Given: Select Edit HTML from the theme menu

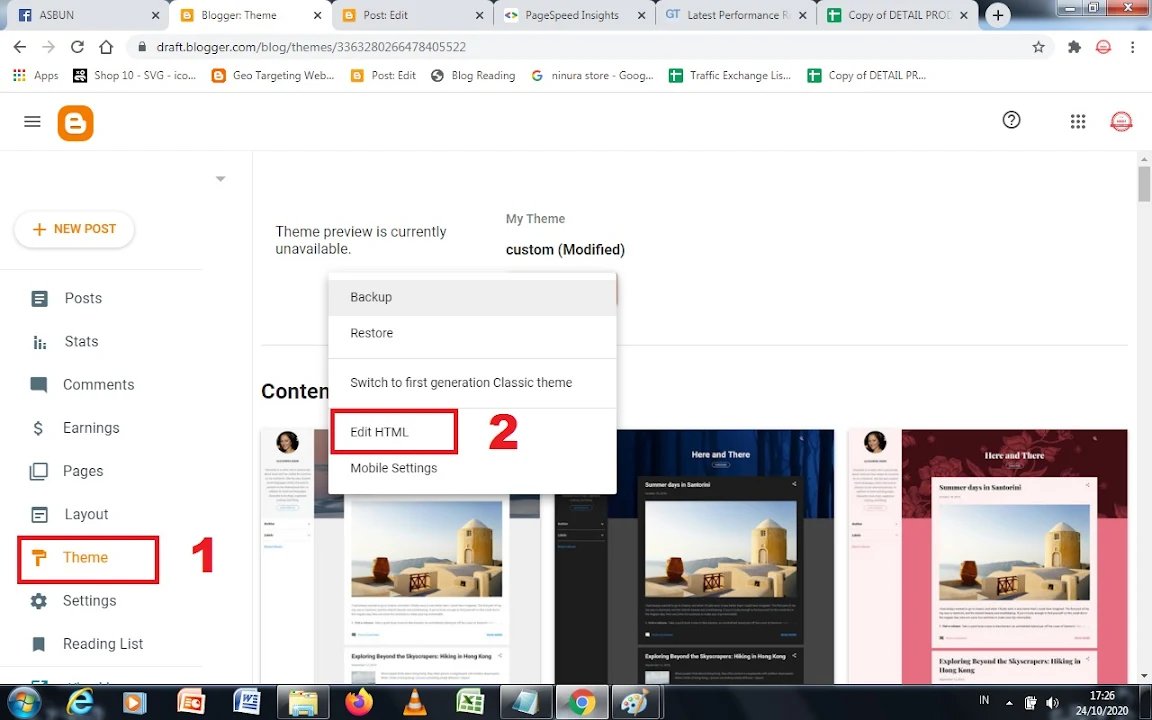Looking at the screenshot, I should coord(379,431).
